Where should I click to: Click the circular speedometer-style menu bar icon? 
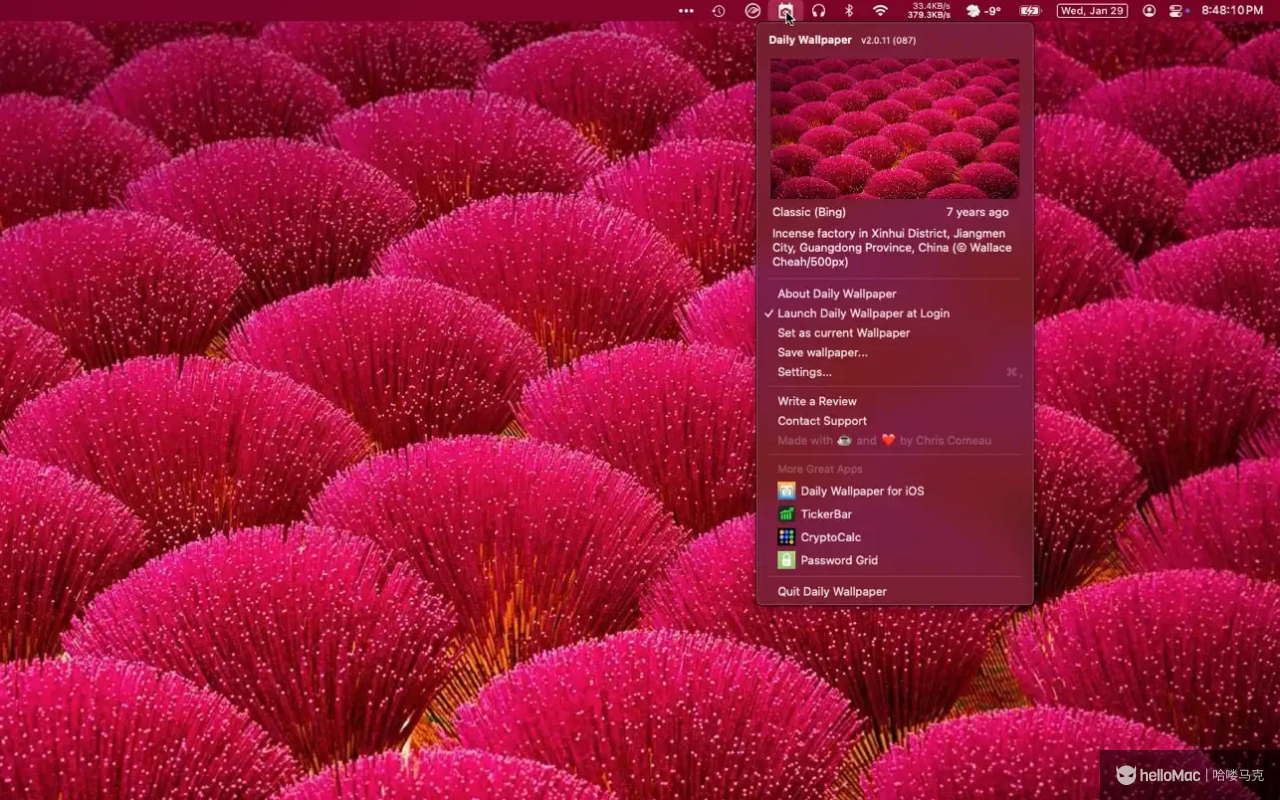[753, 11]
